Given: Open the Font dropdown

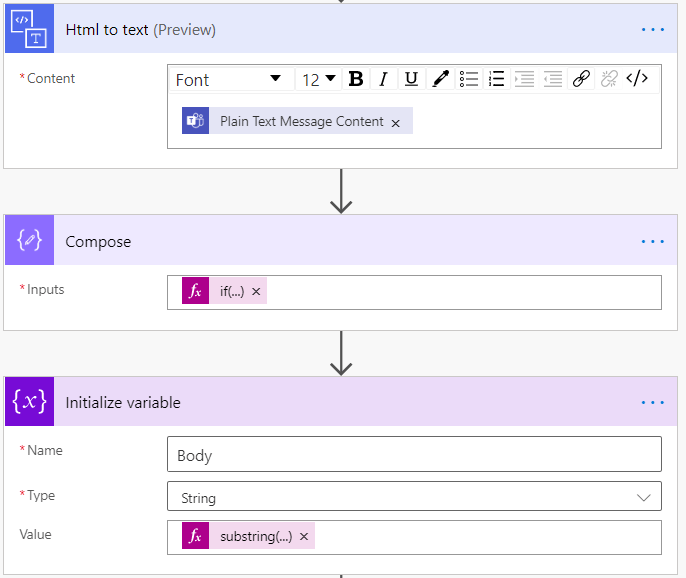Looking at the screenshot, I should [x=229, y=80].
